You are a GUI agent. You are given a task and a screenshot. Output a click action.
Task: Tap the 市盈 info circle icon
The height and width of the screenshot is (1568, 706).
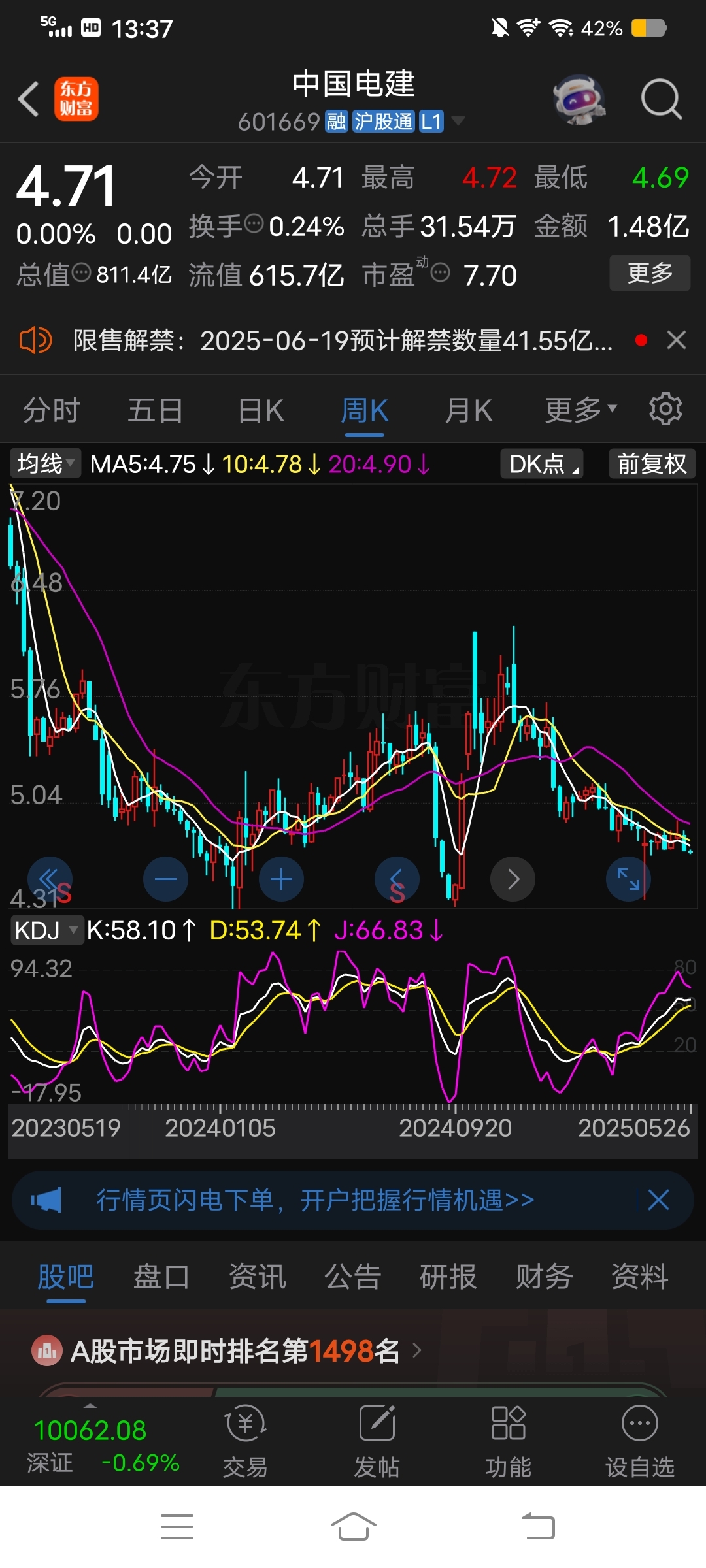click(441, 272)
